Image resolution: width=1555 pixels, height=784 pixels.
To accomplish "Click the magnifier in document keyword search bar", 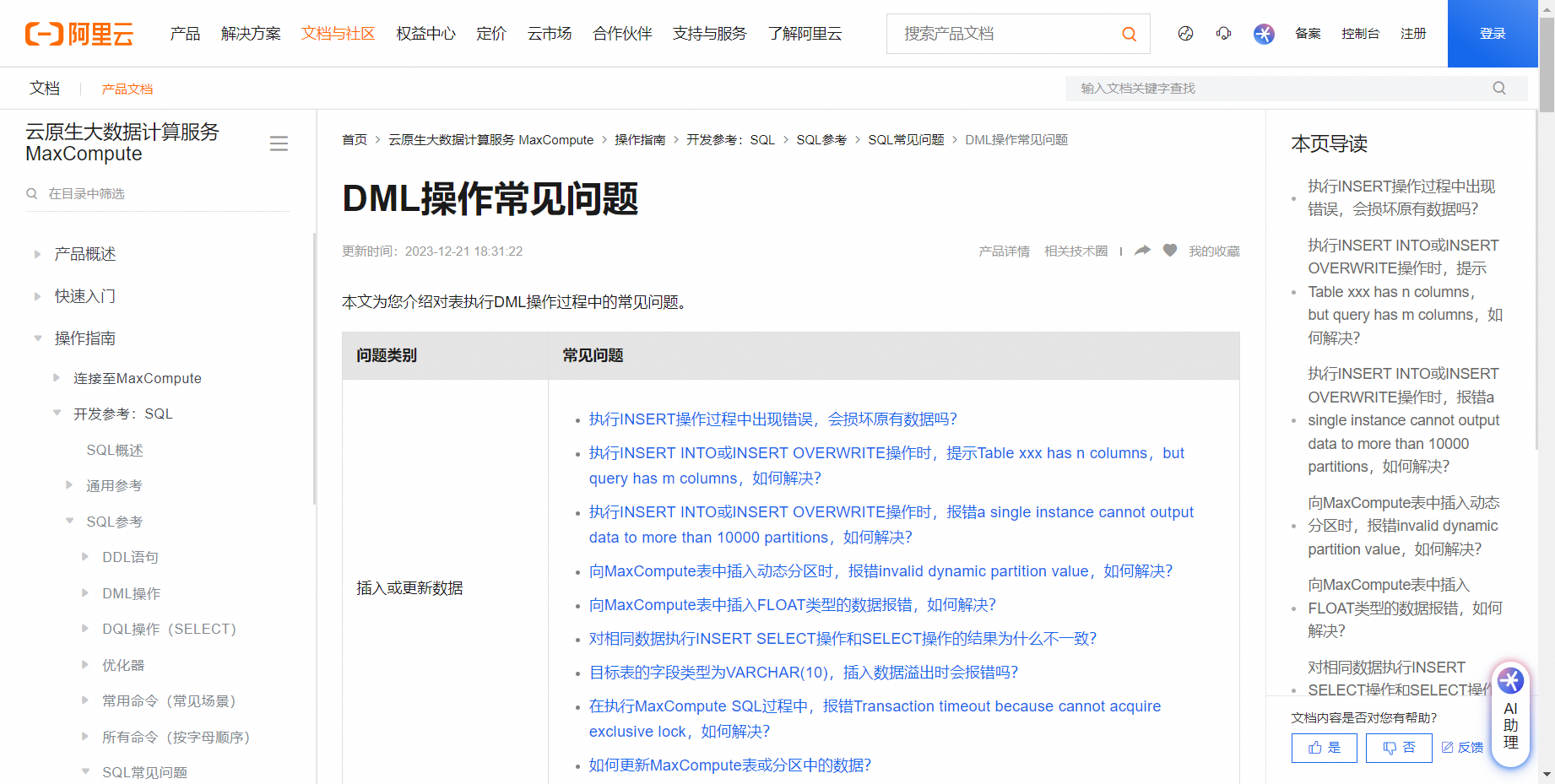I will (x=1499, y=88).
